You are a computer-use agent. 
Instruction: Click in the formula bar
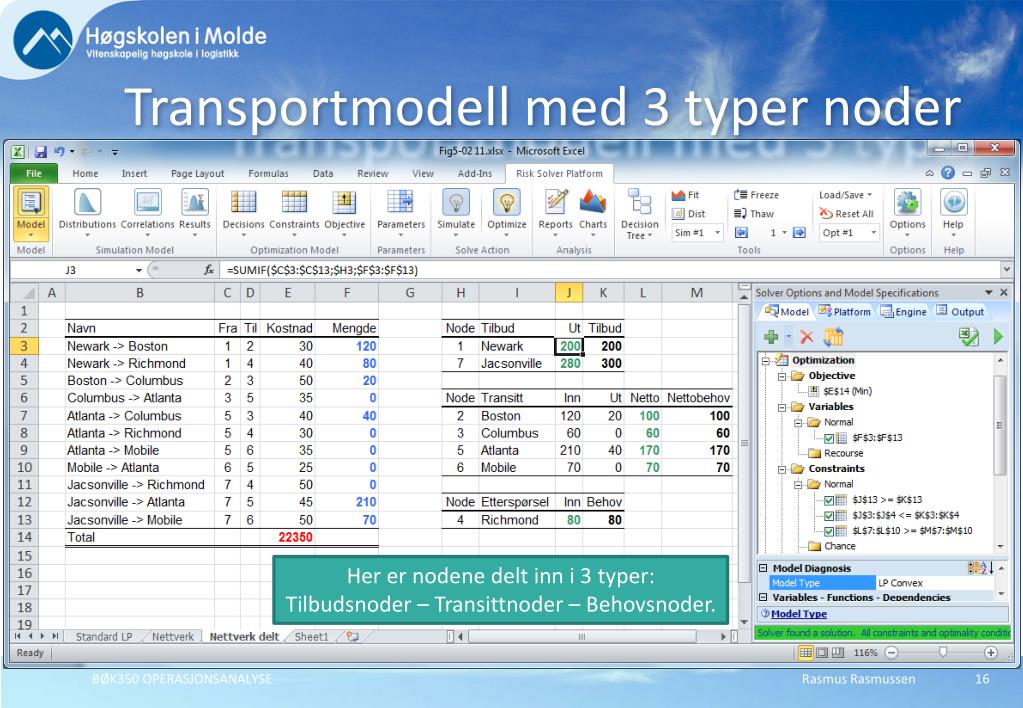(x=608, y=270)
